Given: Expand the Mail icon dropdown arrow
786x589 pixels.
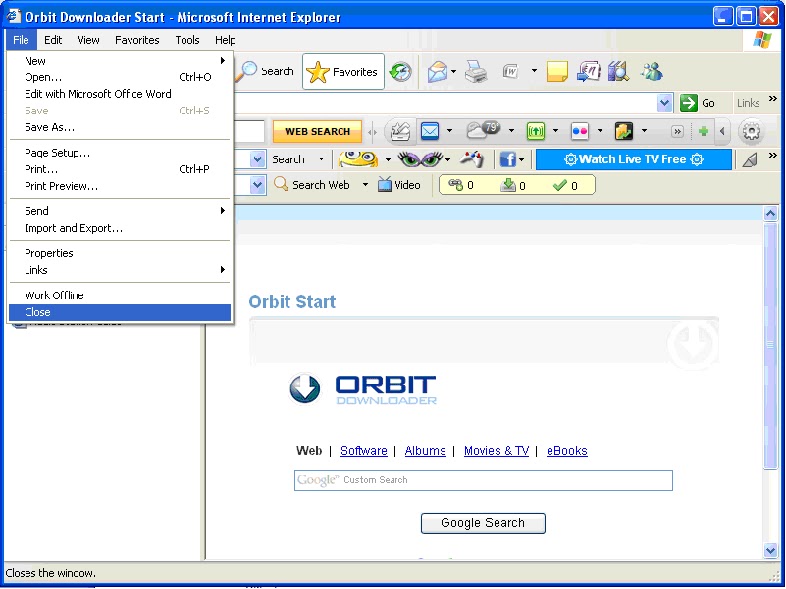Looking at the screenshot, I should (453, 72).
